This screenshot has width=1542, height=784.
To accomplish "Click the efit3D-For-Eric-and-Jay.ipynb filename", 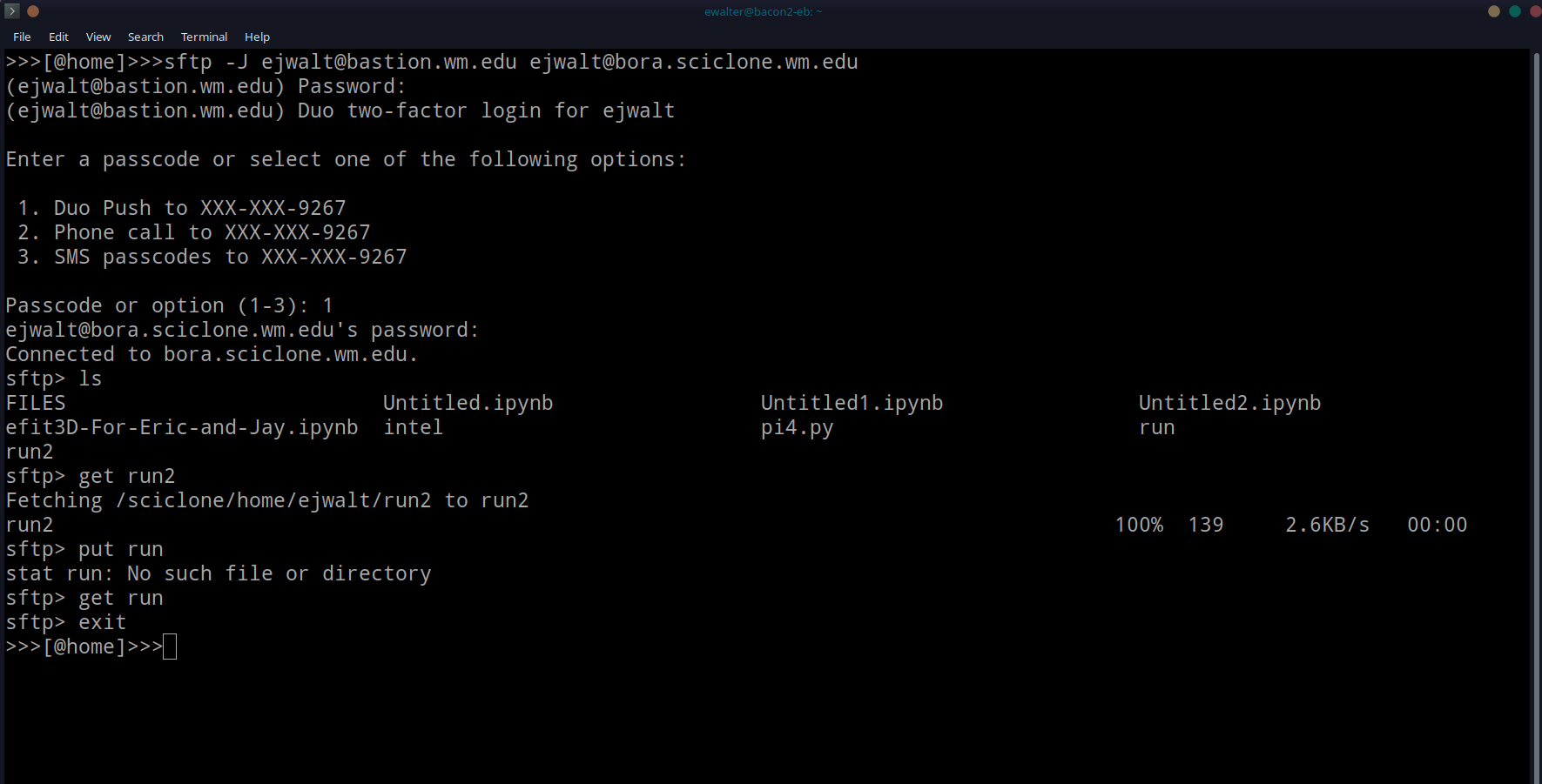I will [182, 427].
